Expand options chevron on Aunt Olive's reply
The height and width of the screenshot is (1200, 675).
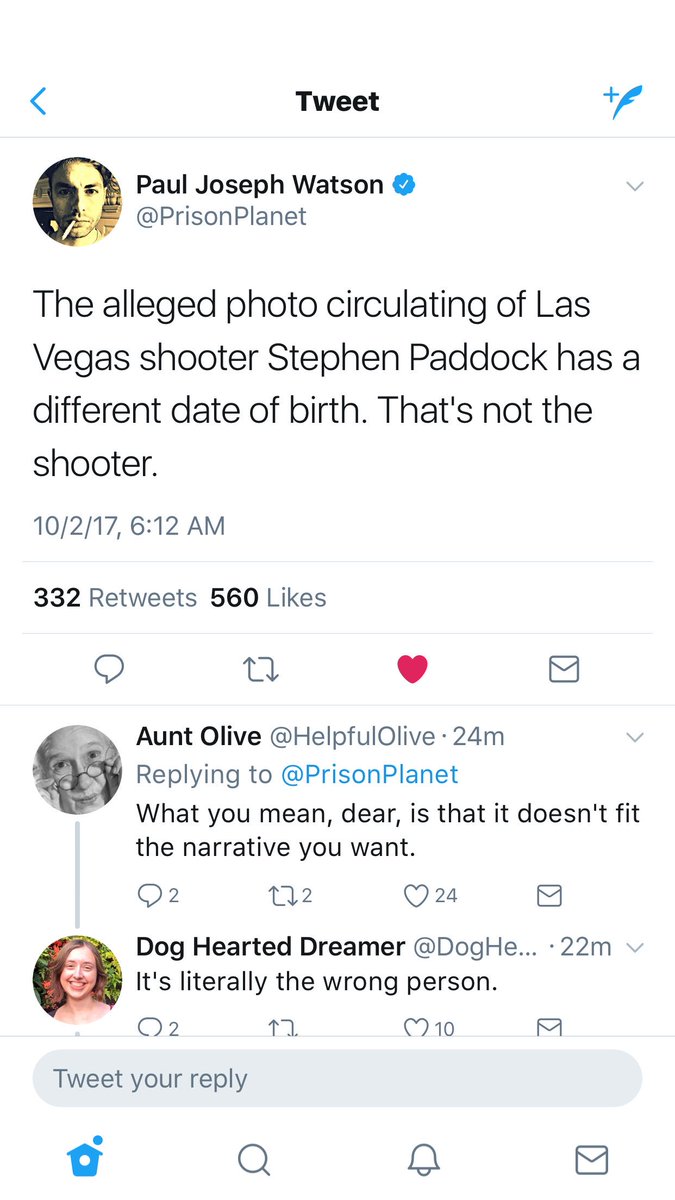coord(634,738)
